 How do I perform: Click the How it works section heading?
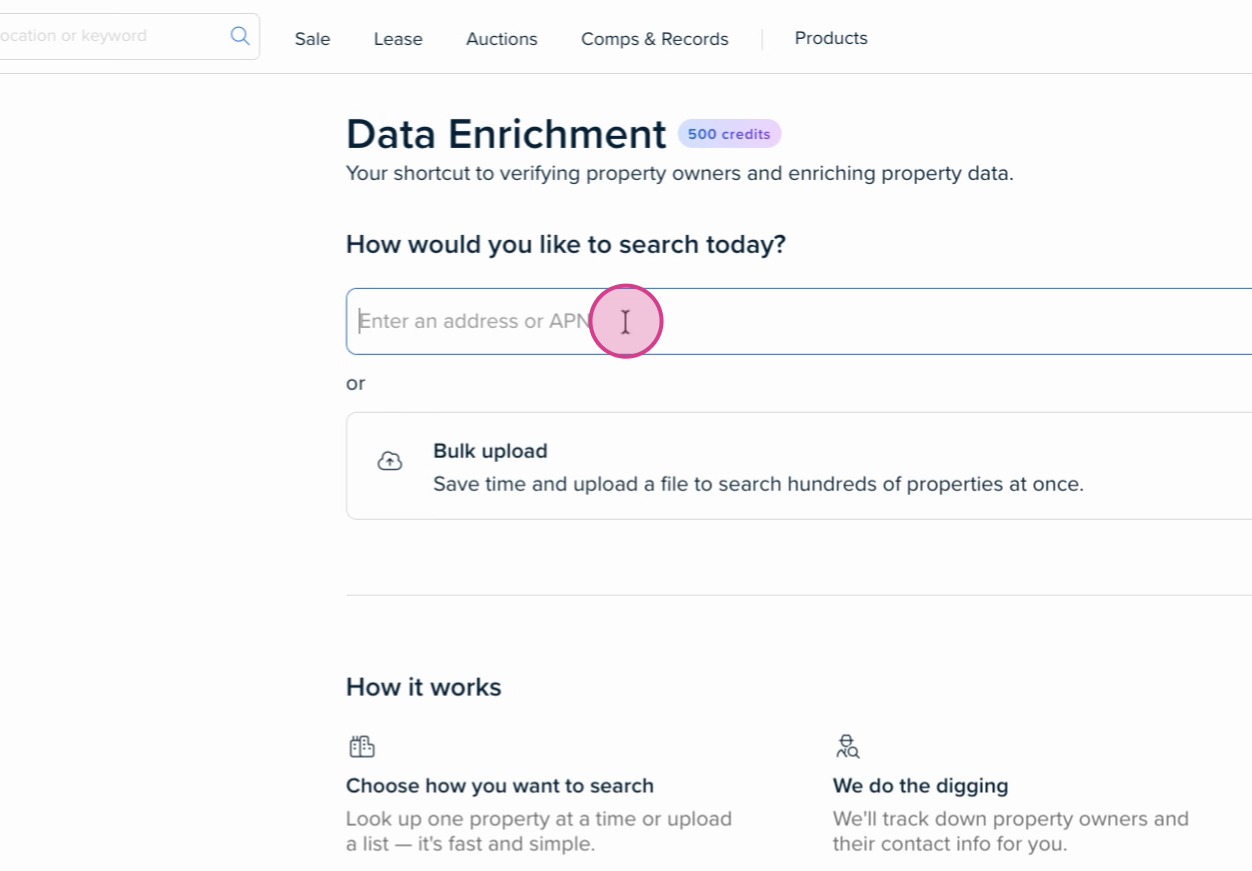point(423,687)
